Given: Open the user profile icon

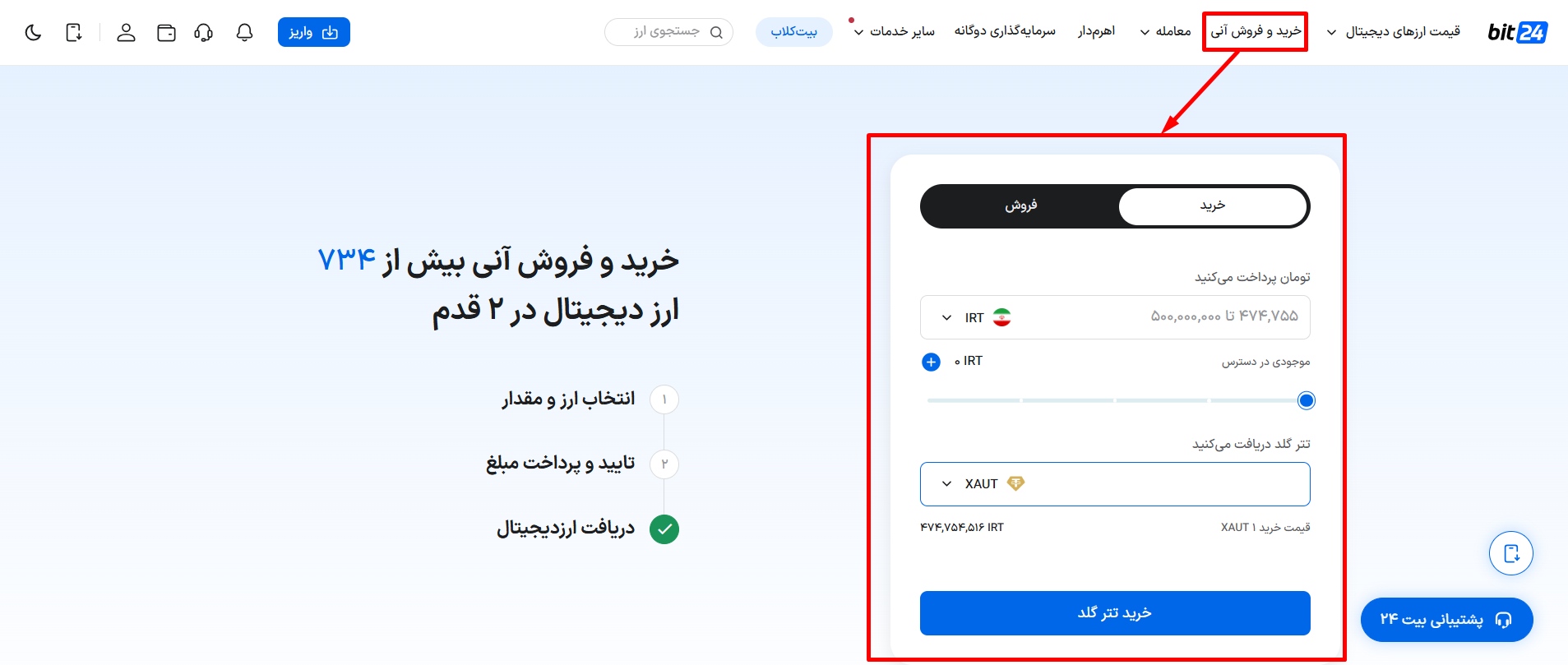Looking at the screenshot, I should click(126, 33).
